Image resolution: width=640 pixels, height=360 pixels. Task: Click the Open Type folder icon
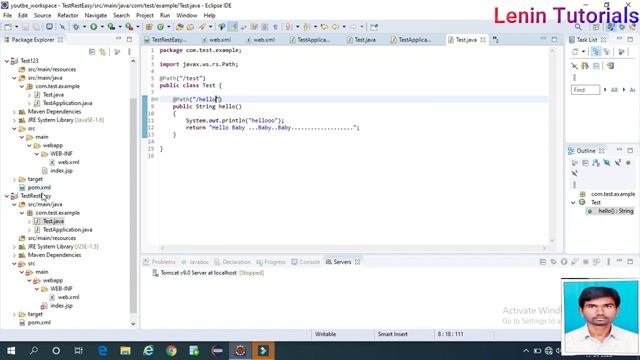180,27
